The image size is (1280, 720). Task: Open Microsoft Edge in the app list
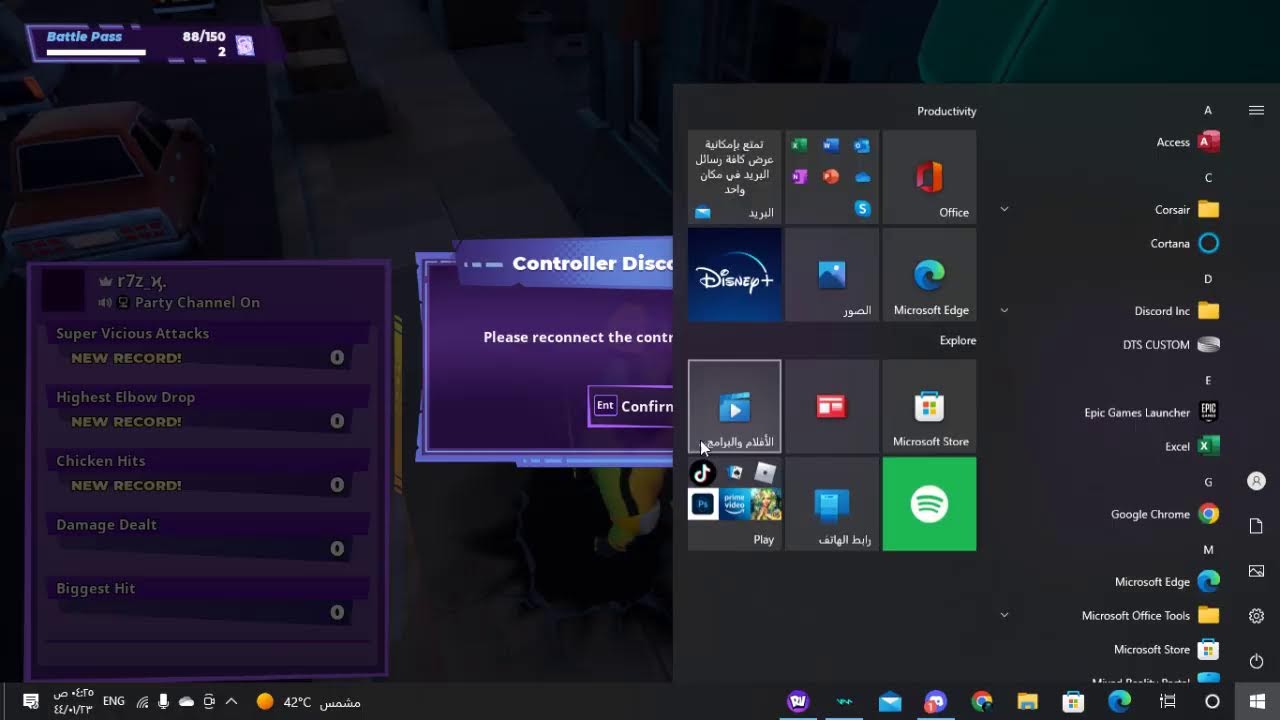coord(1167,582)
